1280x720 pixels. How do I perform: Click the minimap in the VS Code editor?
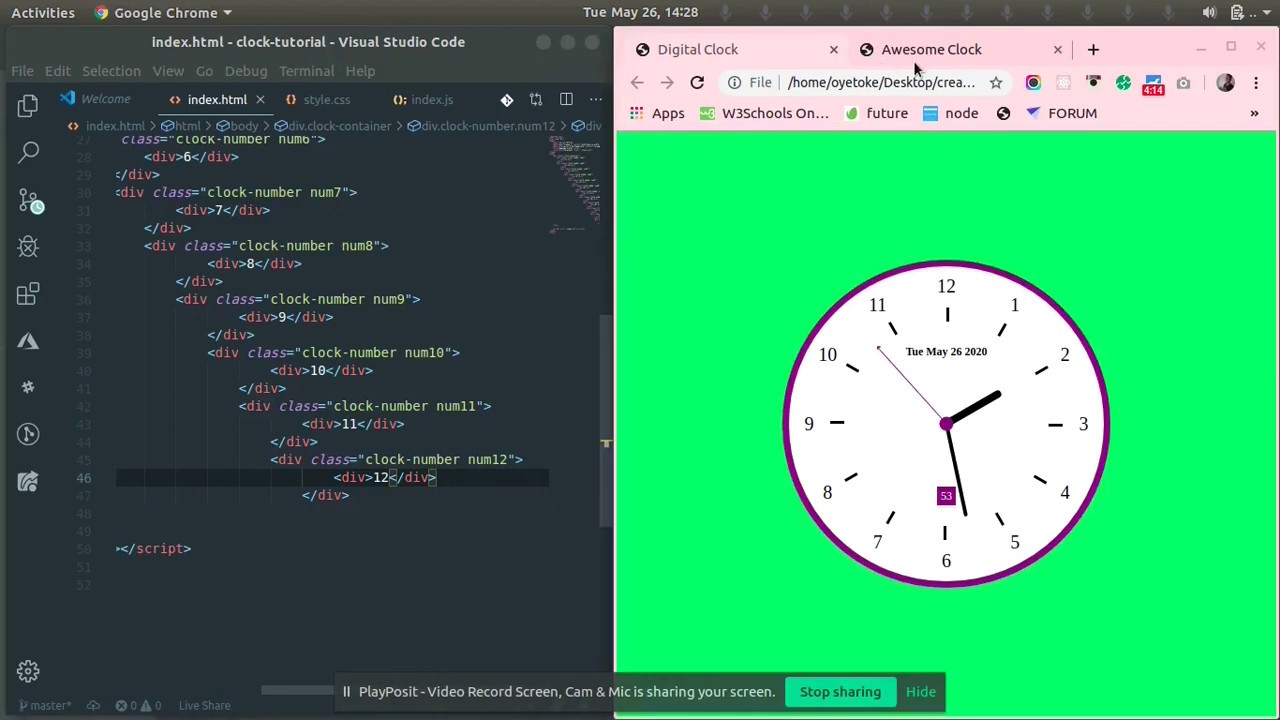pyautogui.click(x=574, y=185)
